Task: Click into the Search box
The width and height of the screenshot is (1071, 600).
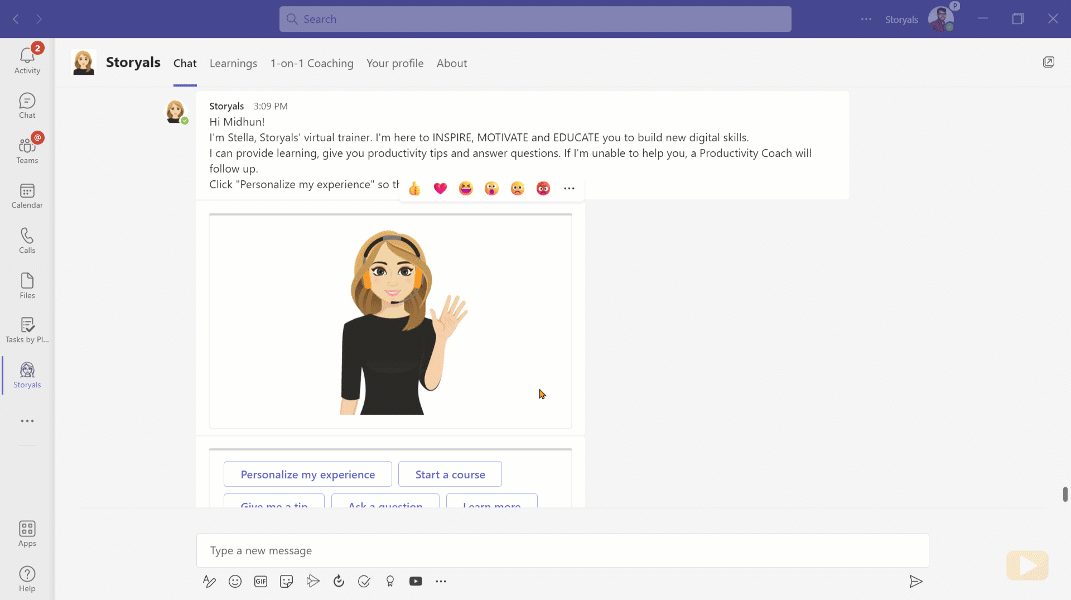Action: coord(536,19)
